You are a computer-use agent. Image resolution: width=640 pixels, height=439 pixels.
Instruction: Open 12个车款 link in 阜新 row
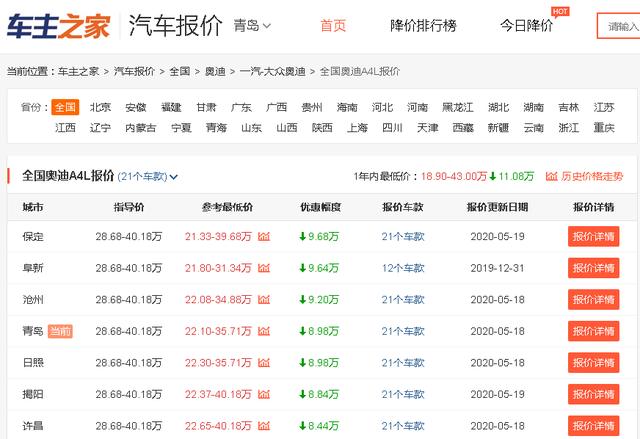403,268
